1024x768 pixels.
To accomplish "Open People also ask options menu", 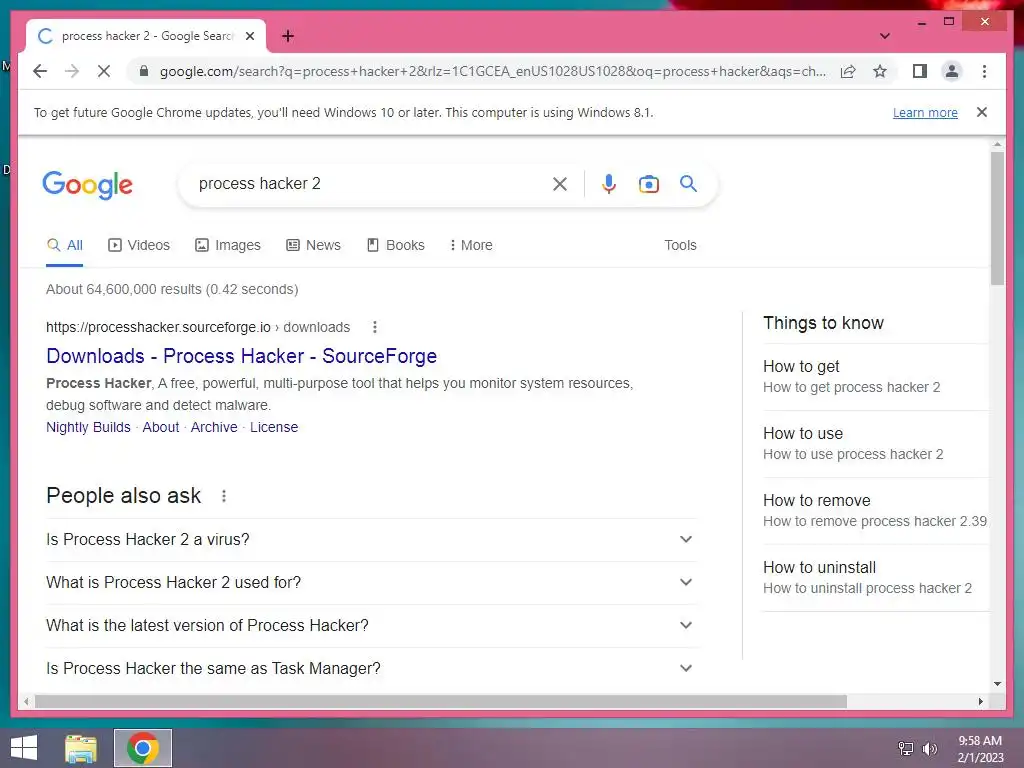I will (x=223, y=496).
